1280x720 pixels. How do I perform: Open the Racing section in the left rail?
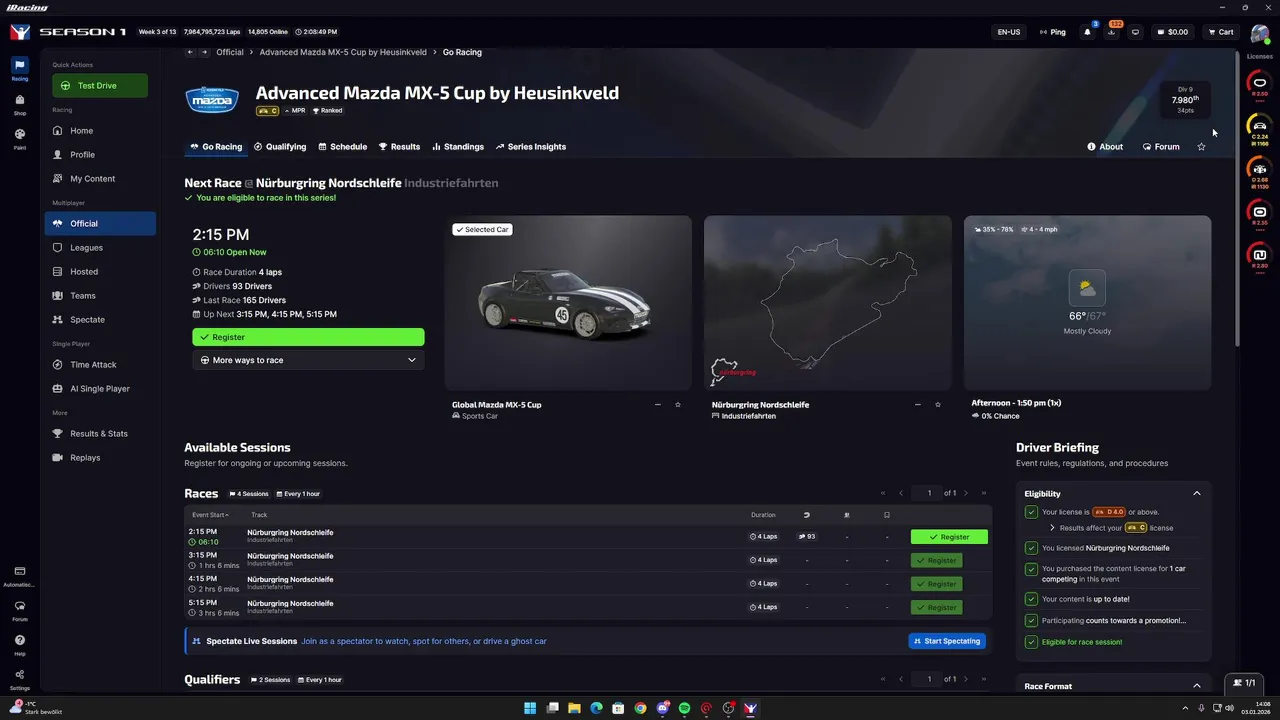pos(19,69)
